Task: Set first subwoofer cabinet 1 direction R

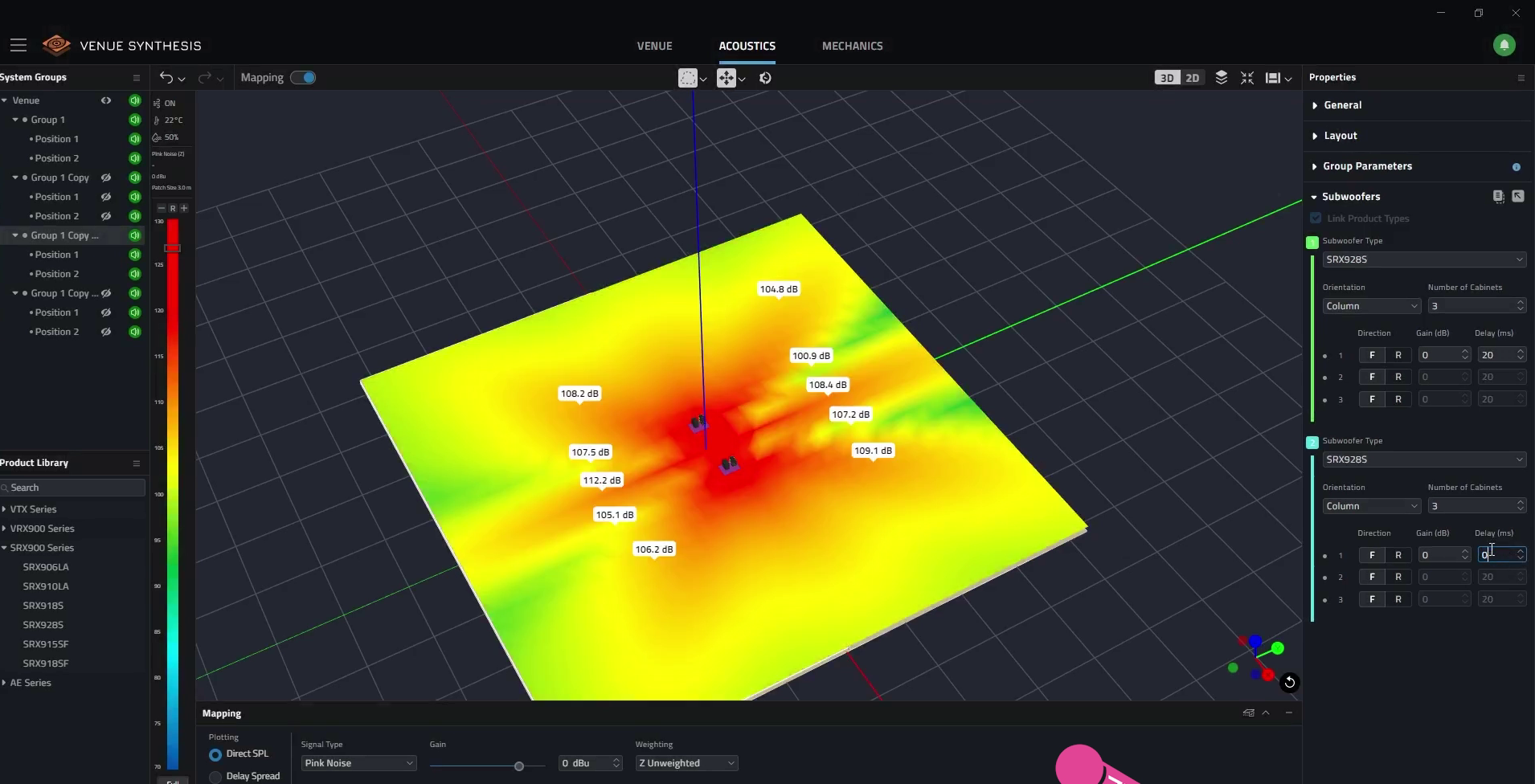Action: pos(1398,355)
